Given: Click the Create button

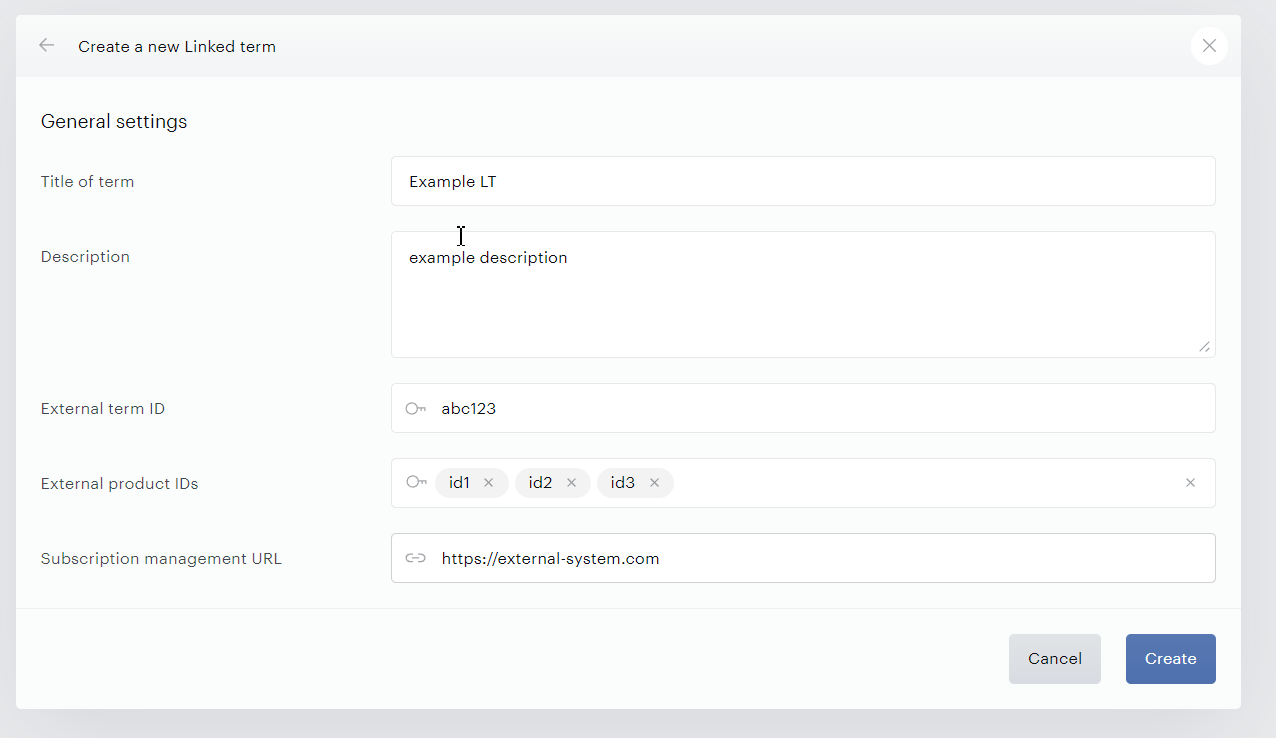Looking at the screenshot, I should pos(1171,659).
